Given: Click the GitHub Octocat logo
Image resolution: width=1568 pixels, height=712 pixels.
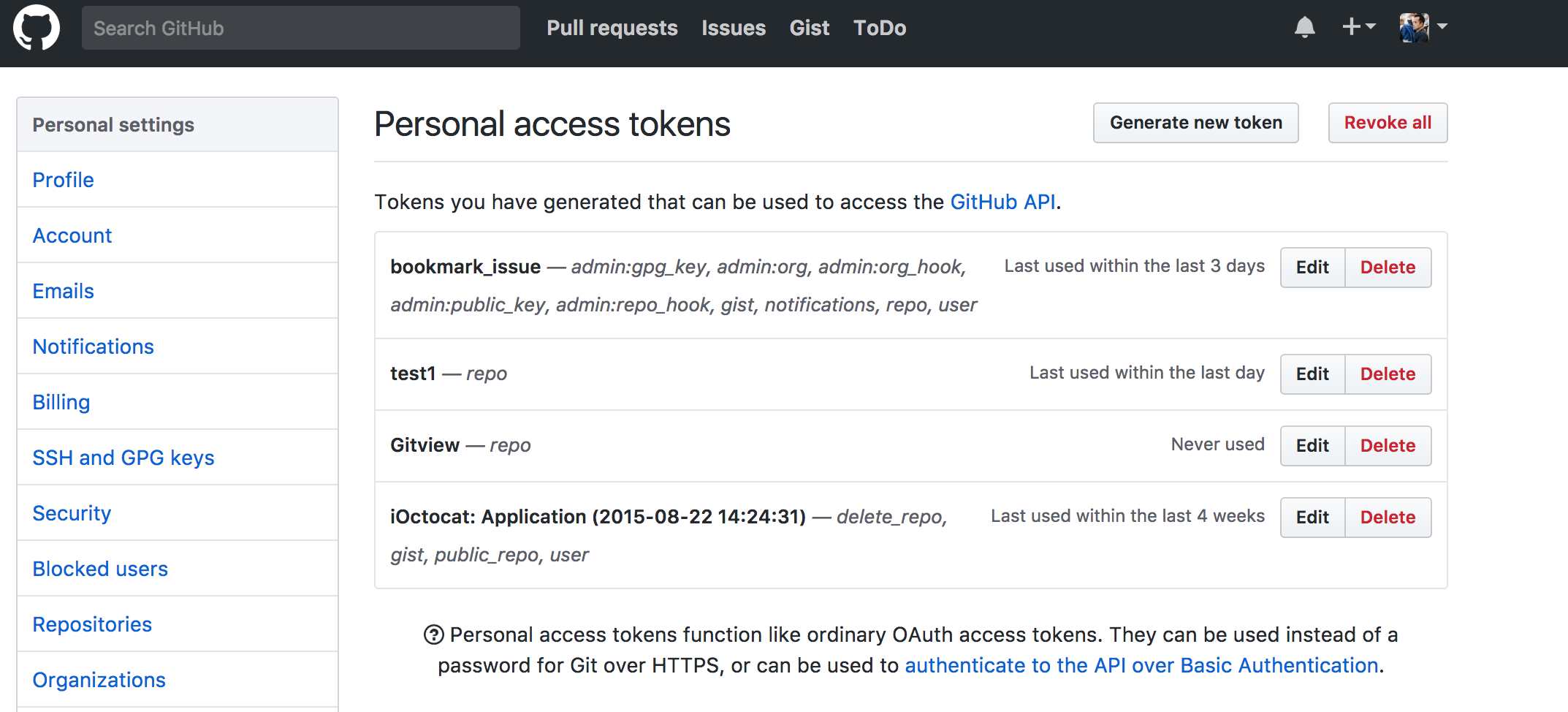Looking at the screenshot, I should click(37, 28).
